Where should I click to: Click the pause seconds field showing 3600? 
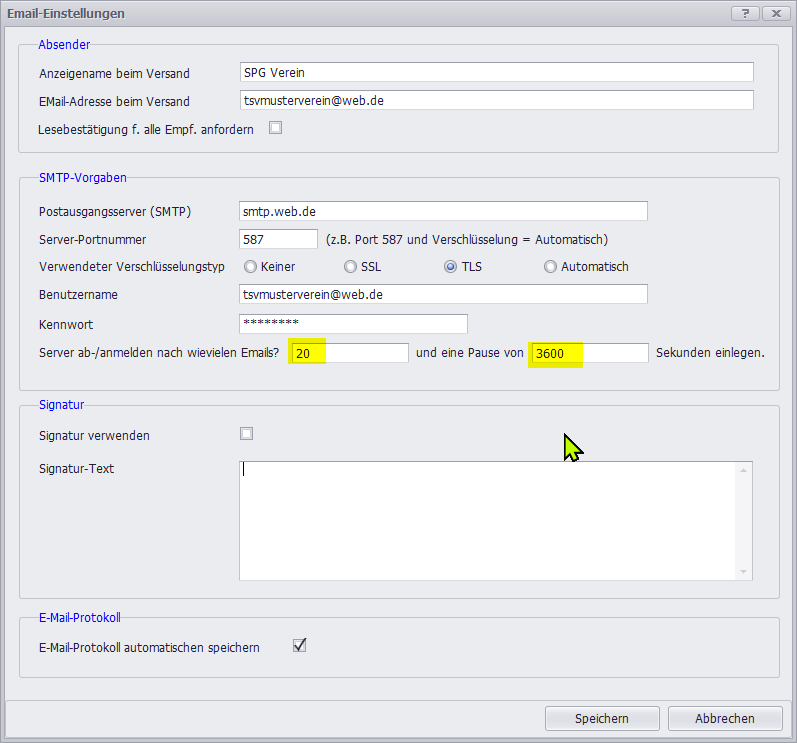coord(589,353)
